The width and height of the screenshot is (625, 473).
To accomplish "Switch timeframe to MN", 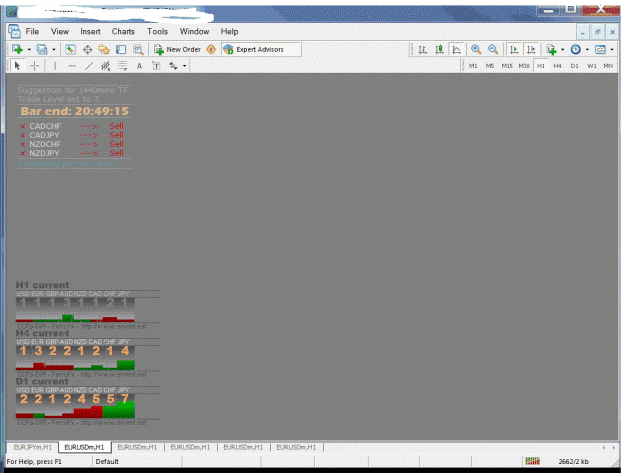I will tap(608, 66).
